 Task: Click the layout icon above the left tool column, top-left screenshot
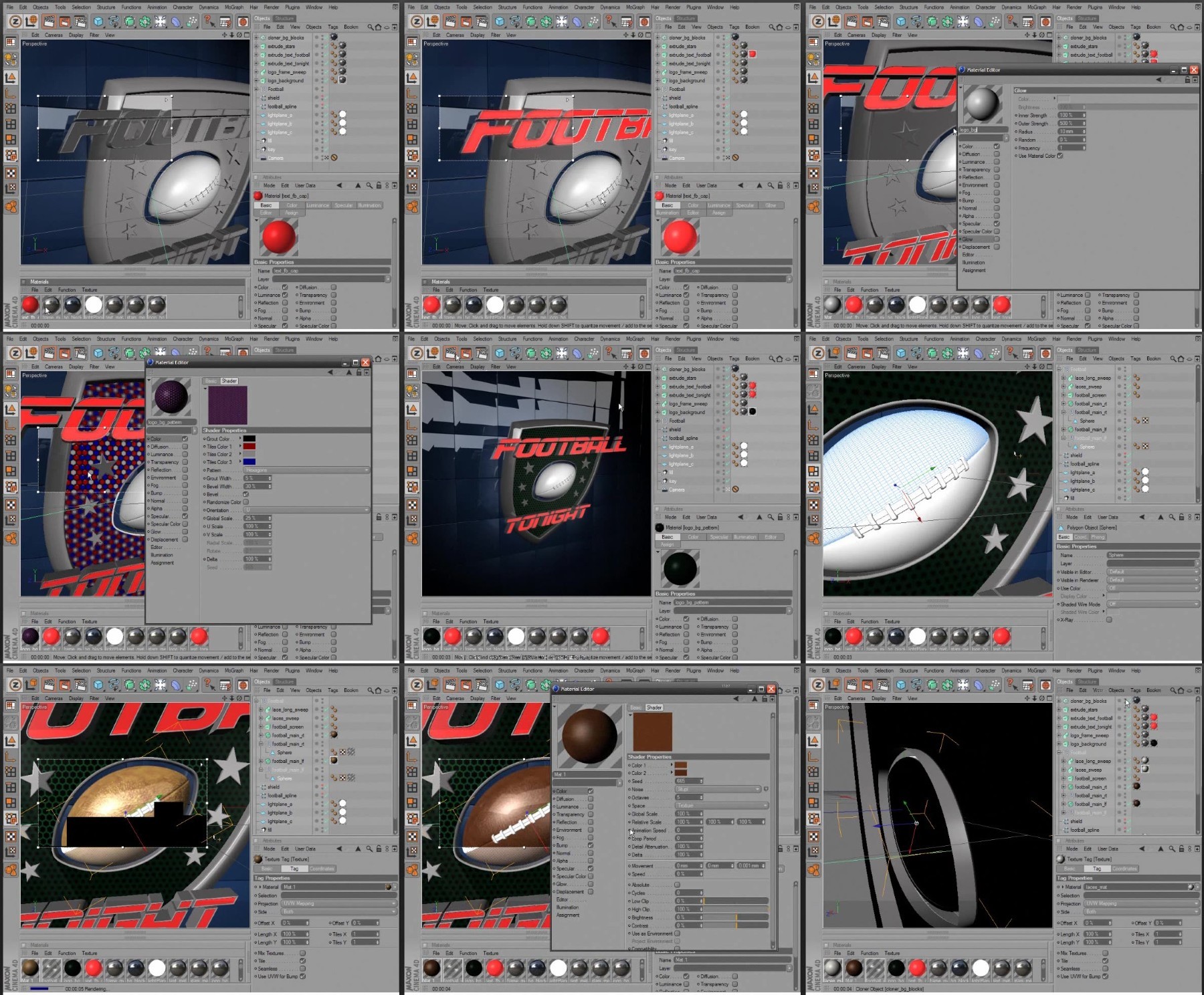[11, 42]
